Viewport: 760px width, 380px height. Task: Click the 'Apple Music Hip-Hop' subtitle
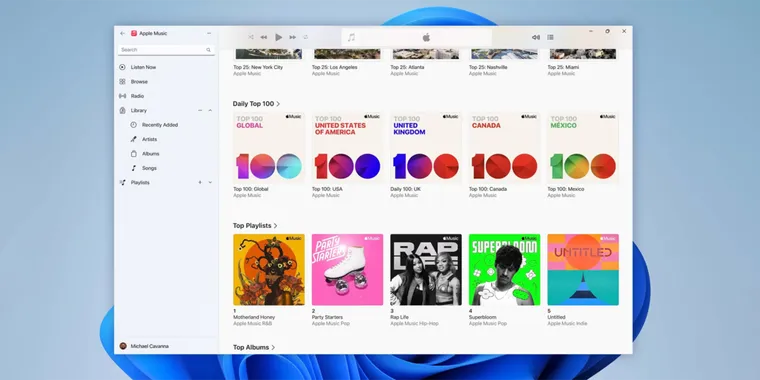[414, 323]
